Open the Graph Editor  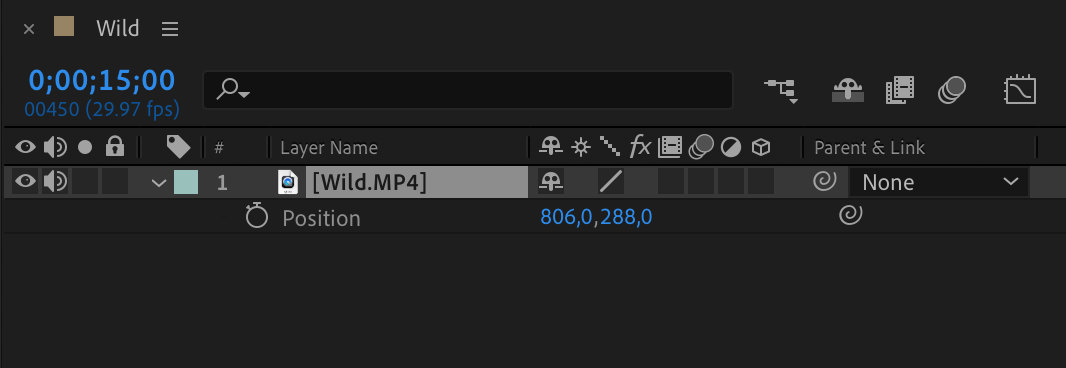1020,90
